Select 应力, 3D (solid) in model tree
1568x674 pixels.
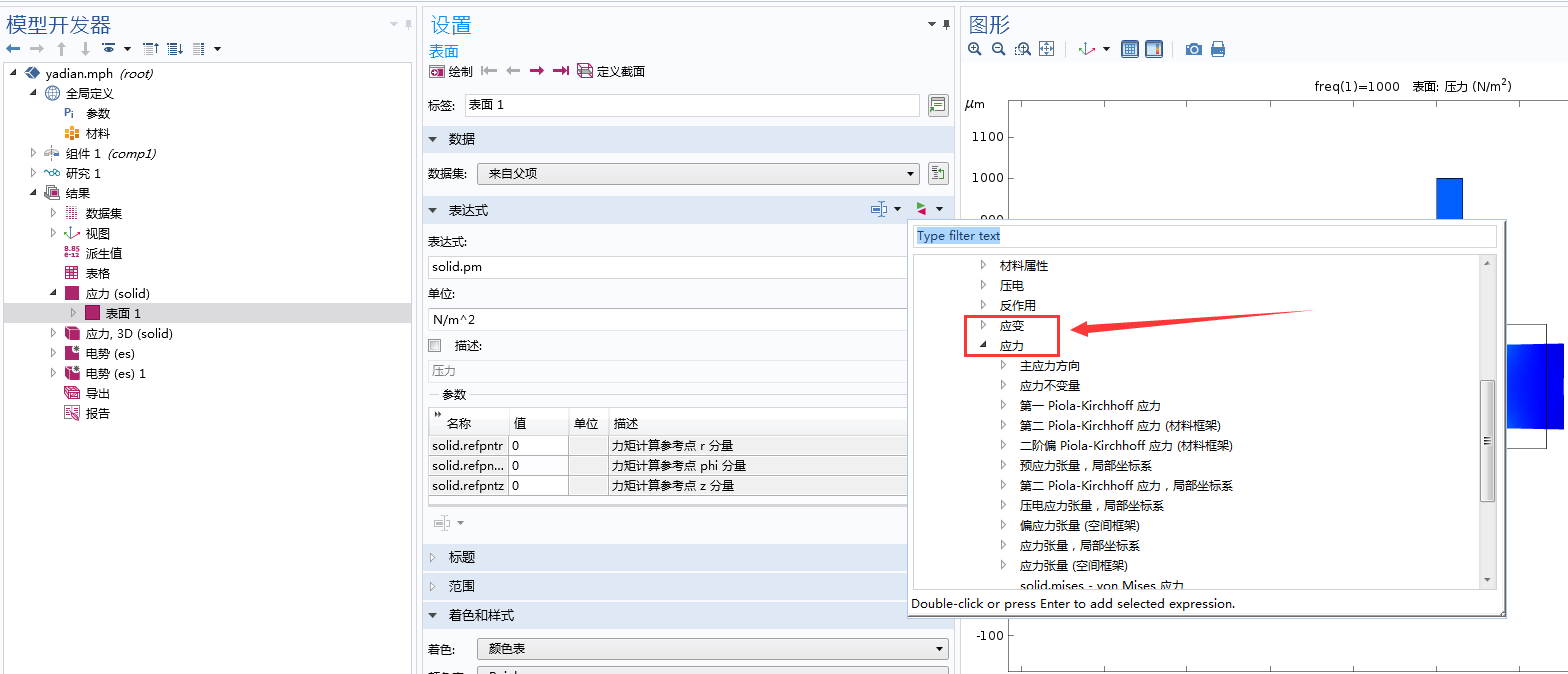click(128, 333)
